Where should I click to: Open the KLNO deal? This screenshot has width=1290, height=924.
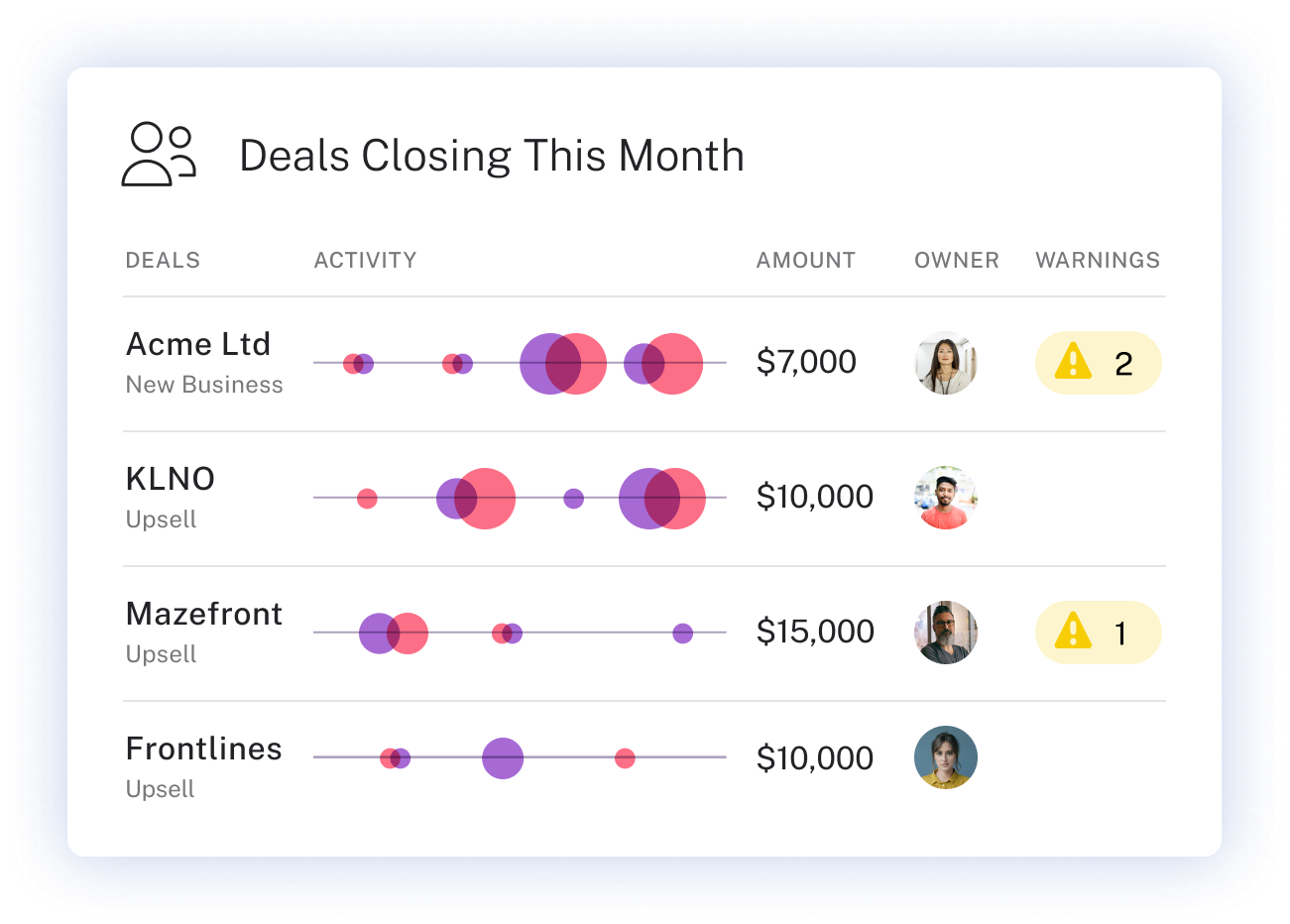click(x=171, y=479)
